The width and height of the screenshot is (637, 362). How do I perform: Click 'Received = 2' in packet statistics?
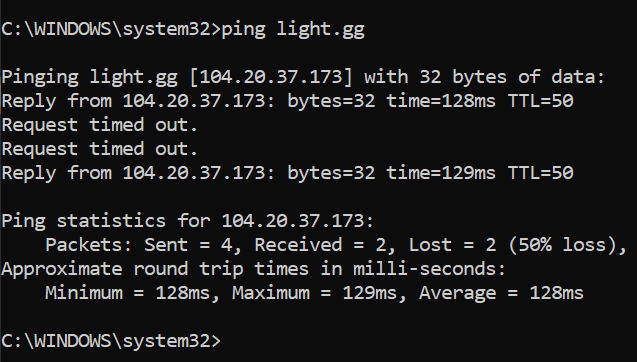click(325, 245)
